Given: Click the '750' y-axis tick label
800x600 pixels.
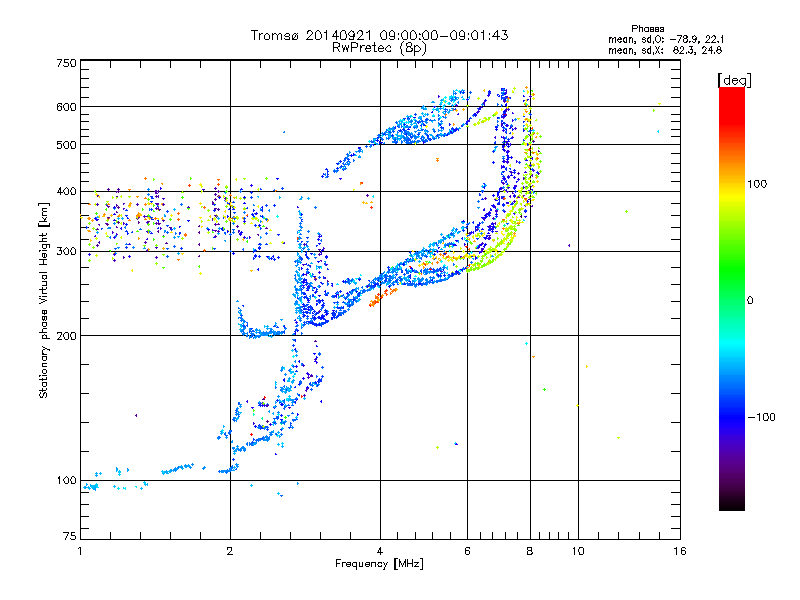Looking at the screenshot, I should click(x=66, y=63).
